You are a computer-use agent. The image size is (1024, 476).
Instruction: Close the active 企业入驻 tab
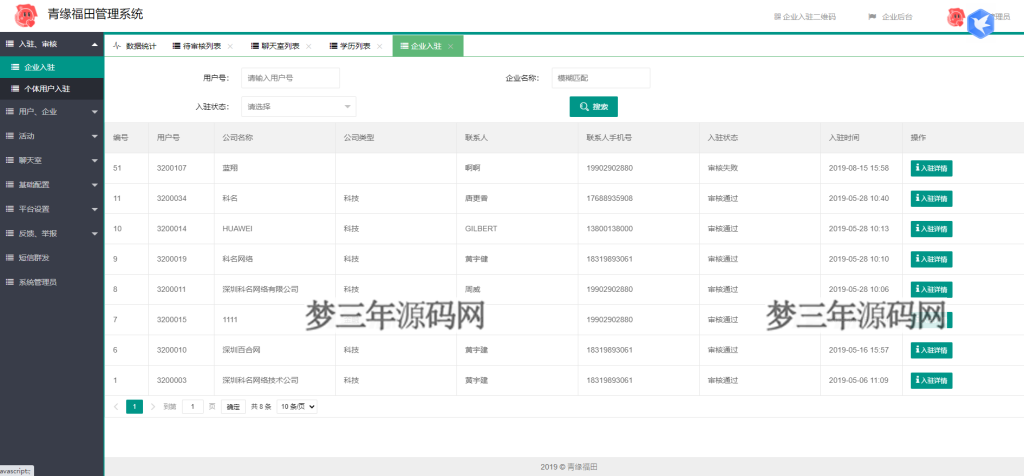[451, 46]
